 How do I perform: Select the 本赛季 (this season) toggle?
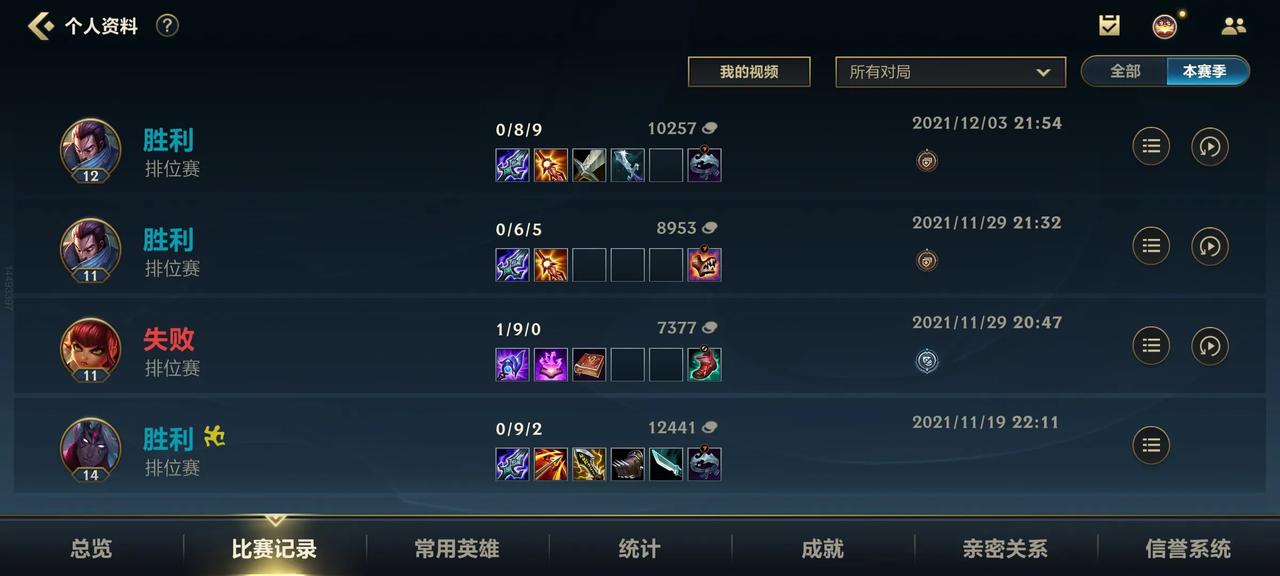point(1207,71)
